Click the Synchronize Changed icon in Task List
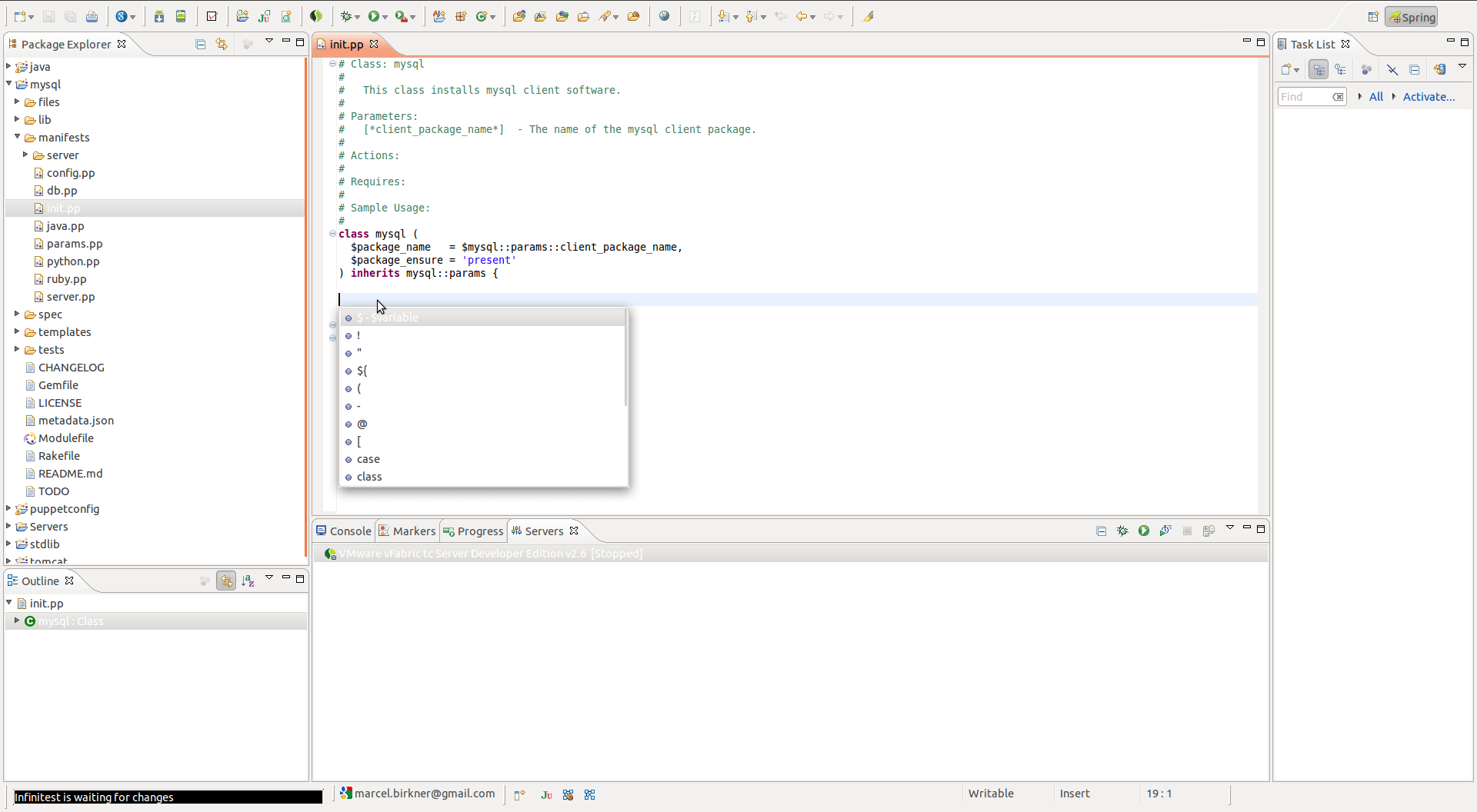Image resolution: width=1477 pixels, height=812 pixels. [x=1439, y=69]
